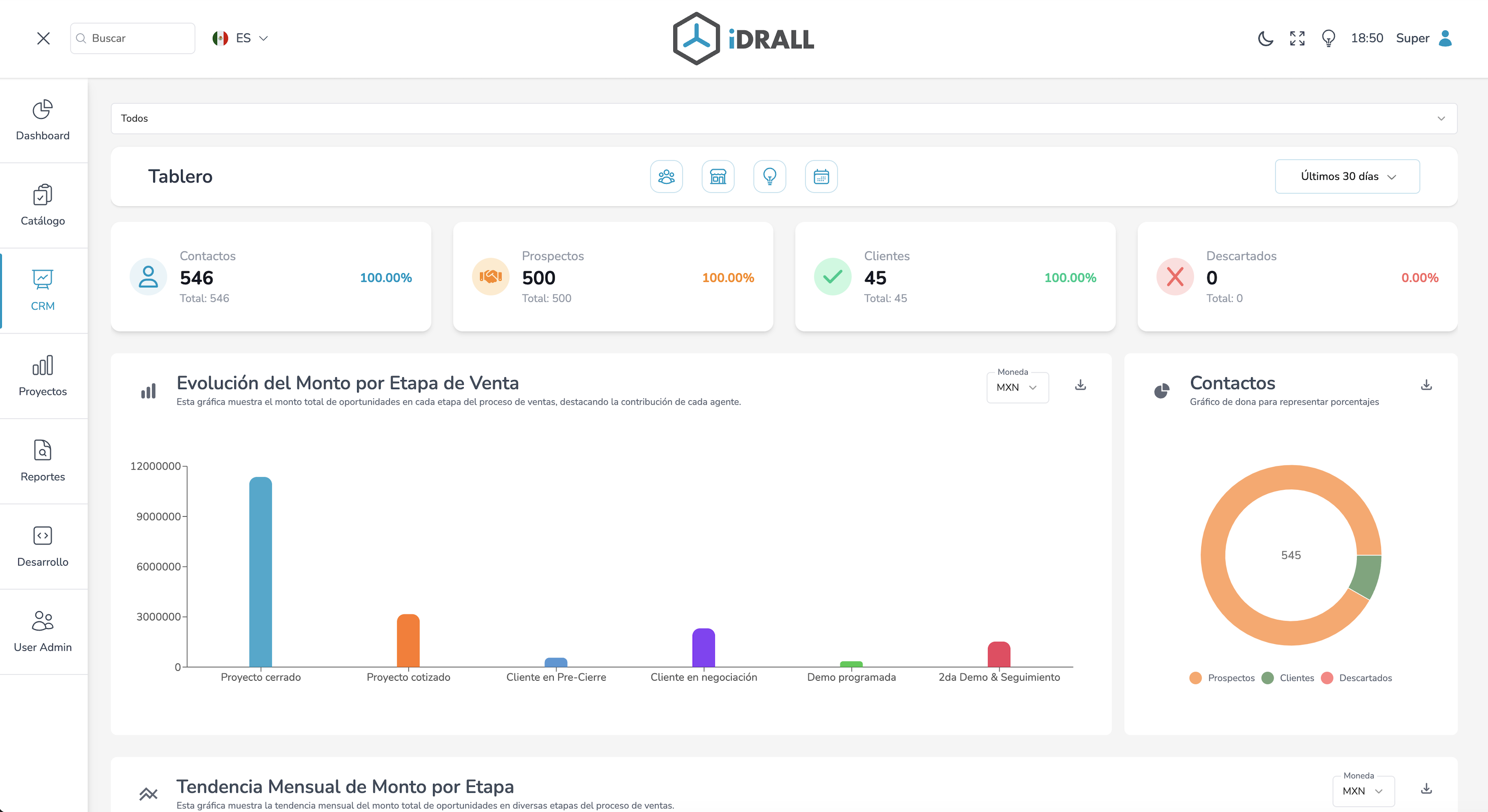Click inside the Buscar search field
The image size is (1488, 812).
pyautogui.click(x=132, y=38)
